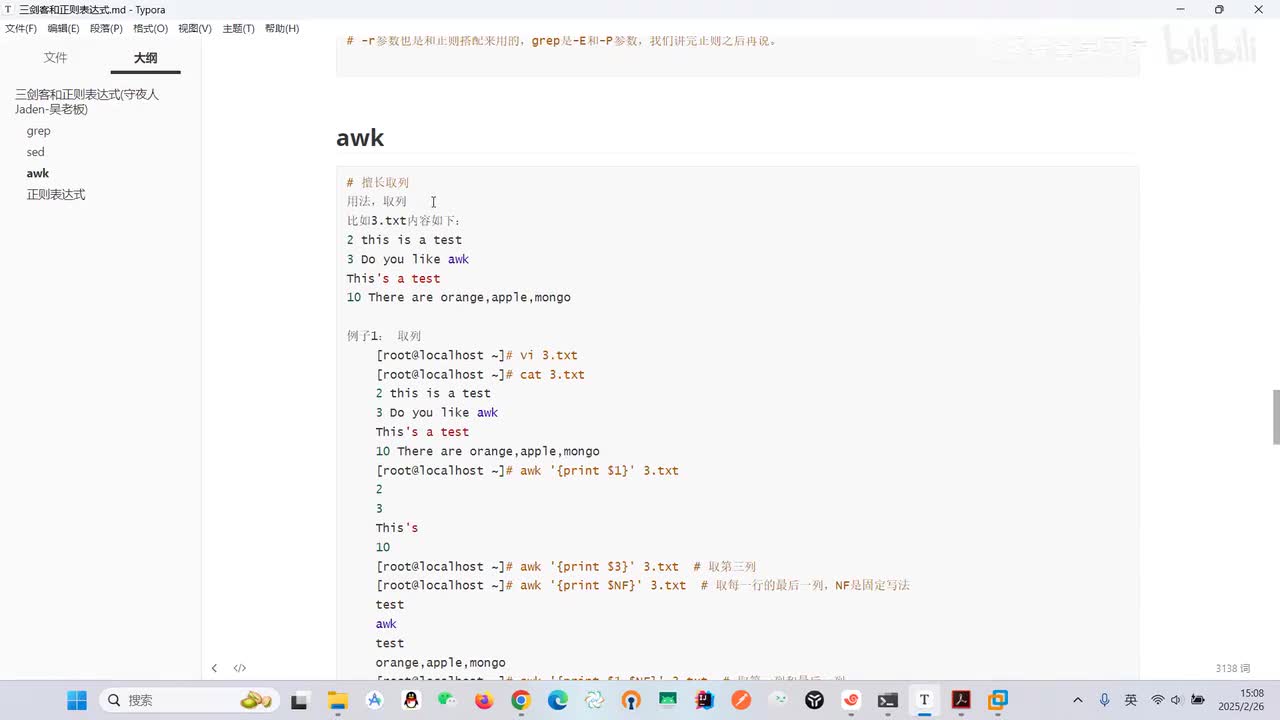
Task: Jump to 正则表达式 heading in outline
Action: tap(56, 194)
